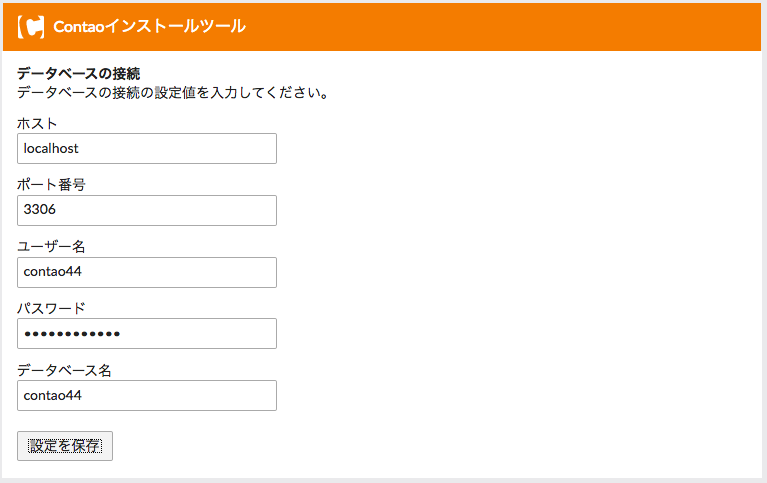Image resolution: width=767 pixels, height=483 pixels.
Task: Click the インストールツール header text
Action: click(175, 26)
